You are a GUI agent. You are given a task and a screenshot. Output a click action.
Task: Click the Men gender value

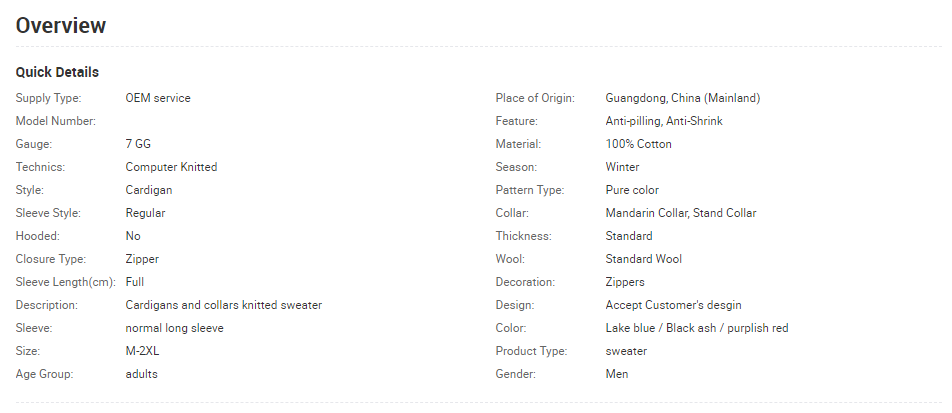click(616, 374)
